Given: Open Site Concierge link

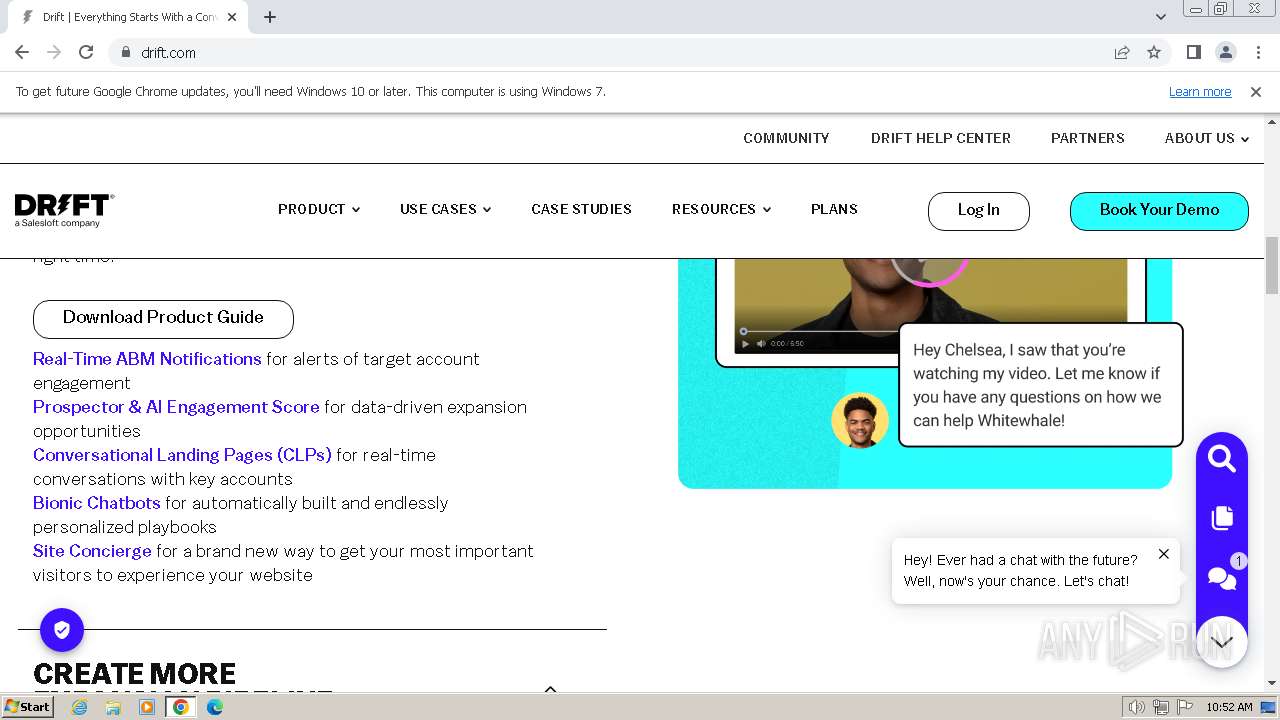Looking at the screenshot, I should [x=92, y=551].
